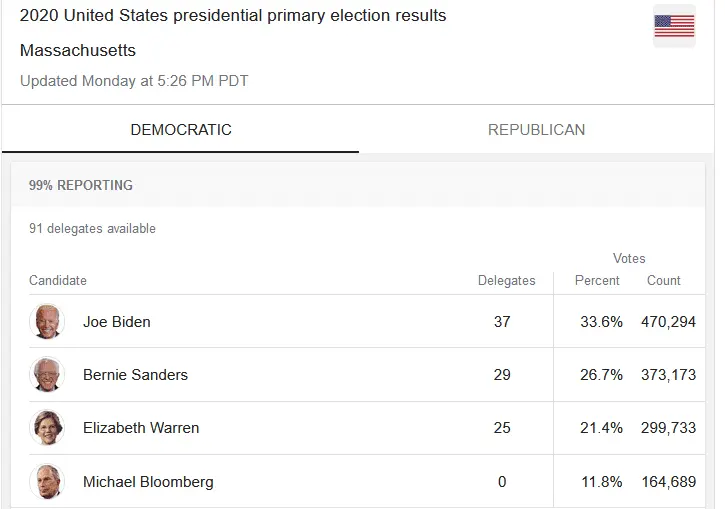This screenshot has height=509, width=725.
Task: Switch to the Republican tab
Action: coord(536,130)
